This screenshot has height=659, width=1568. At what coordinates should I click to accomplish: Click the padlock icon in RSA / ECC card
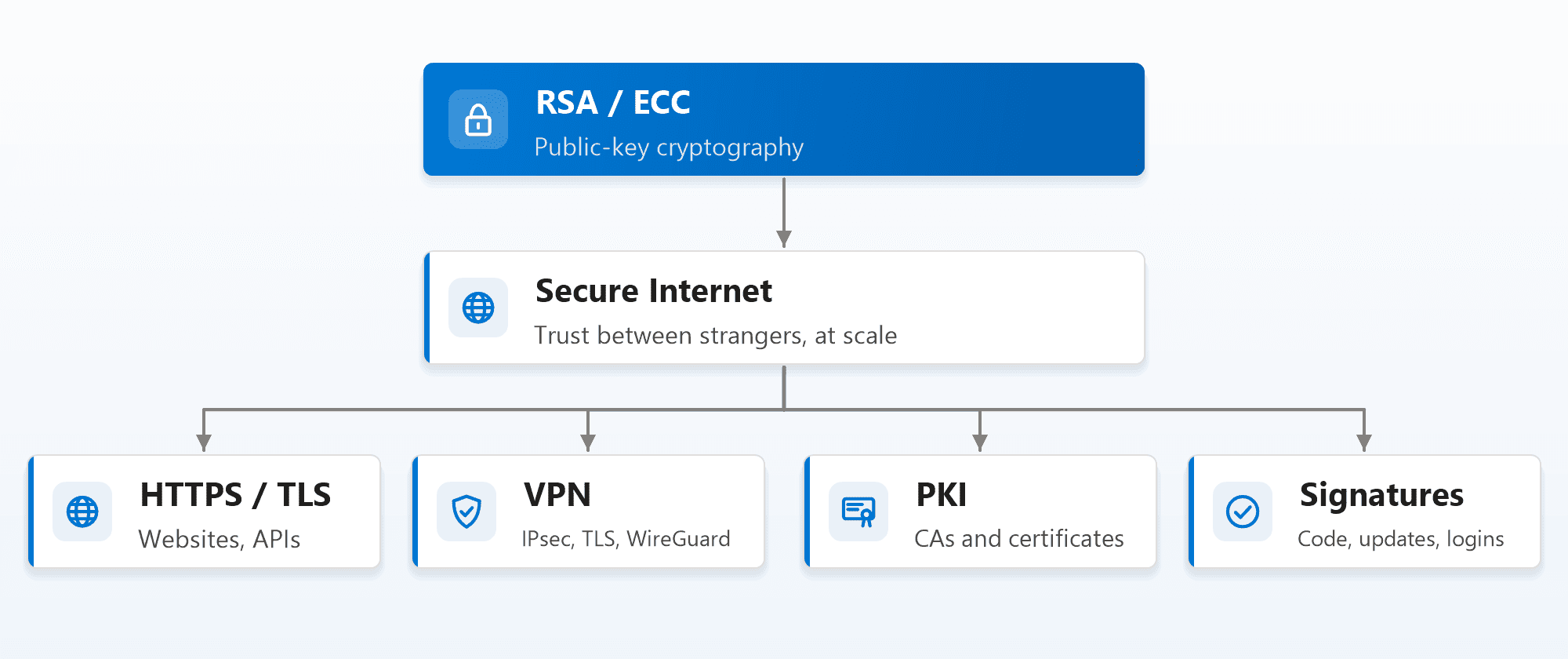[478, 119]
